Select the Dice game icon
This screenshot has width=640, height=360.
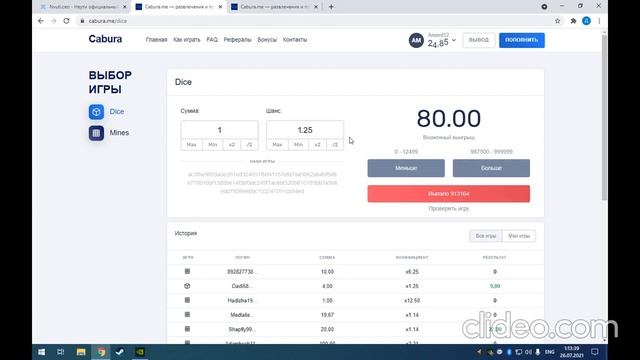pyautogui.click(x=96, y=111)
